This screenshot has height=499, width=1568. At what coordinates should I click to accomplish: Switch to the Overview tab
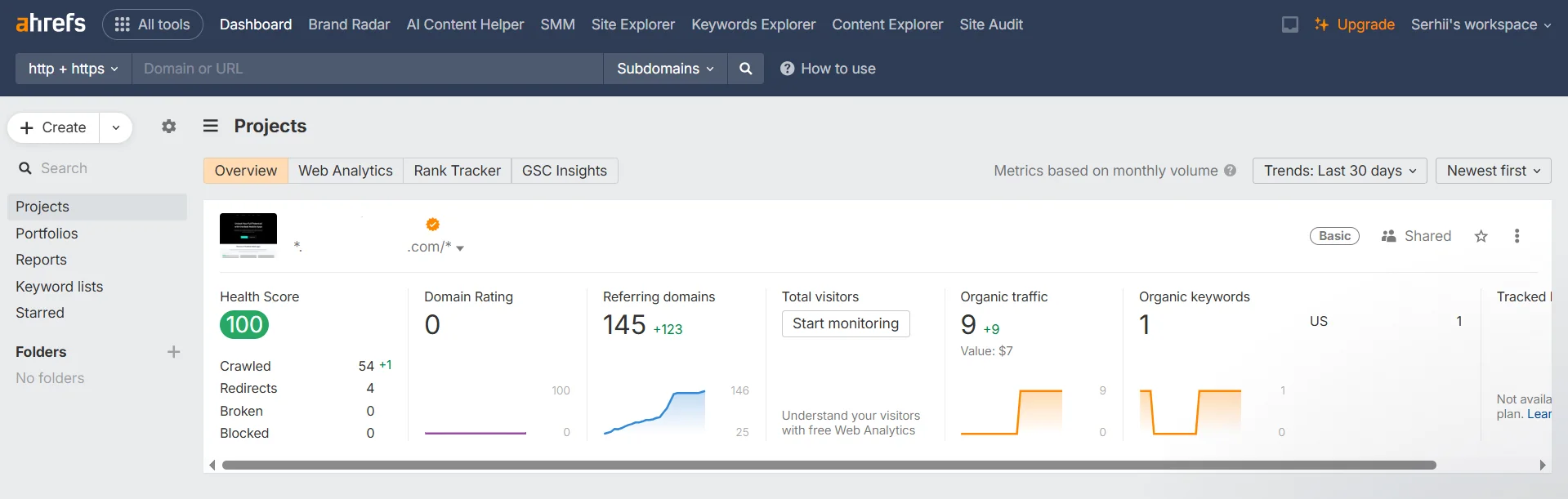[246, 171]
